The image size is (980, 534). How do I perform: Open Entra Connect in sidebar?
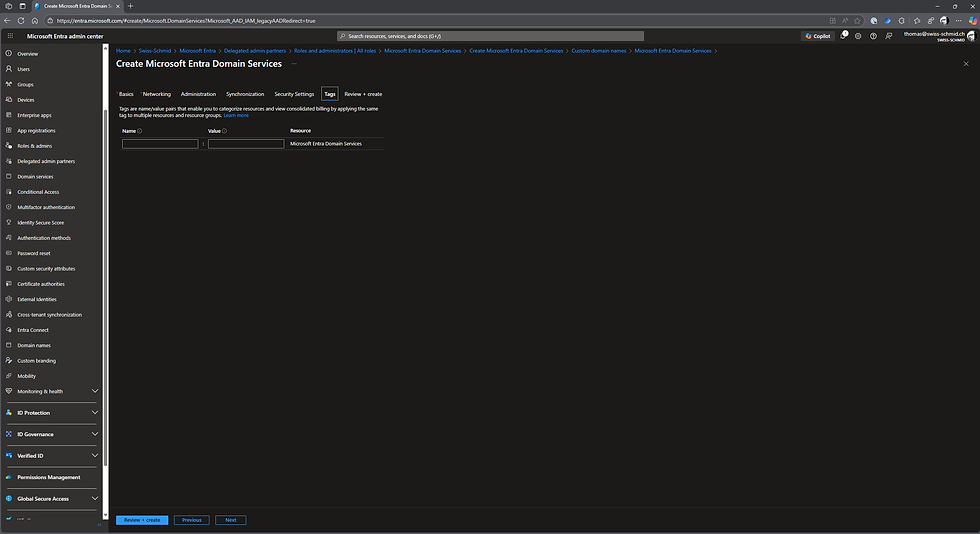click(32, 330)
